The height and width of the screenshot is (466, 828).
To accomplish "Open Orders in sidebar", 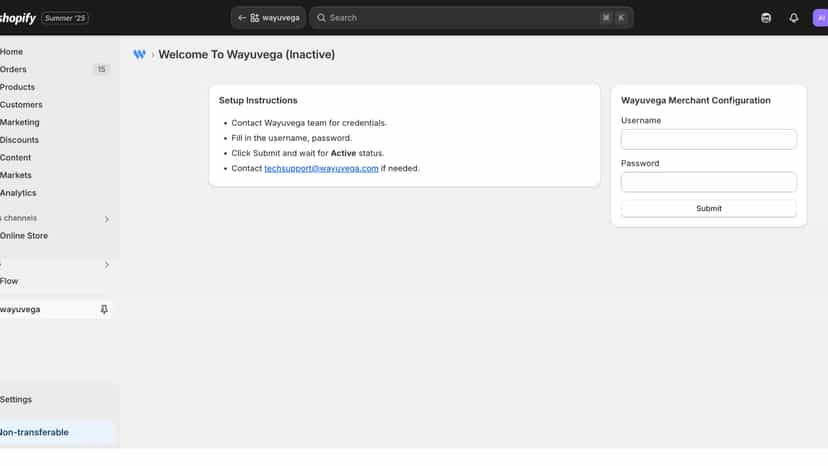I will coord(13,69).
